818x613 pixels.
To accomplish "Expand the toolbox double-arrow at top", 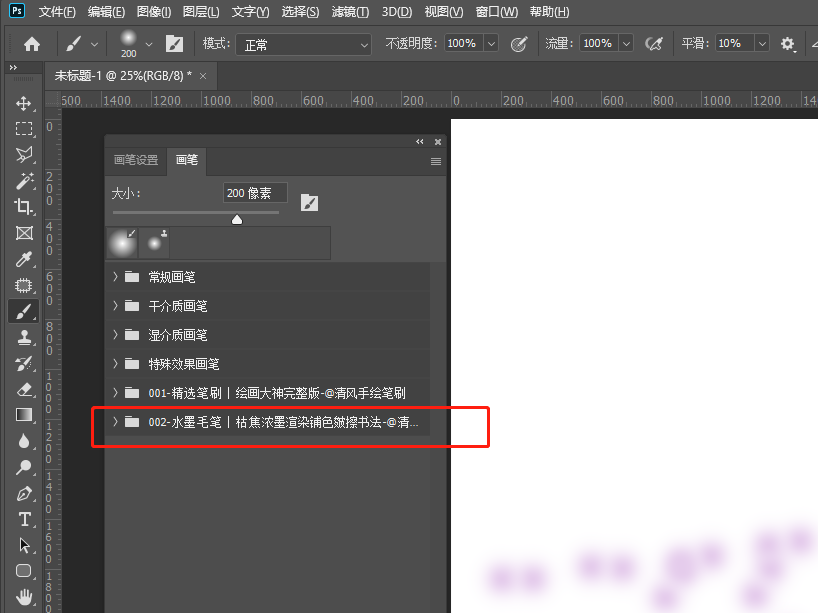I will [13, 67].
